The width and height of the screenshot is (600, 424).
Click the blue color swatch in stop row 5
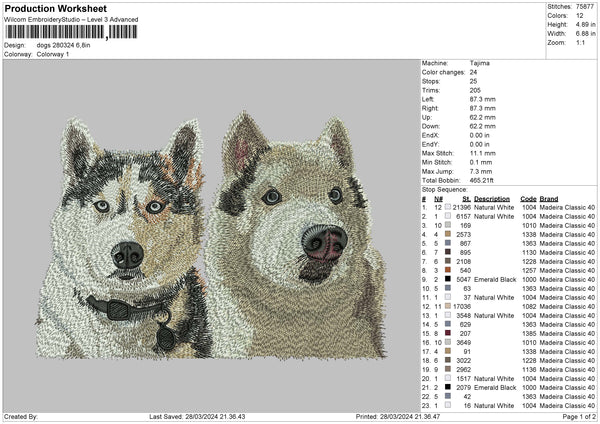(448, 243)
